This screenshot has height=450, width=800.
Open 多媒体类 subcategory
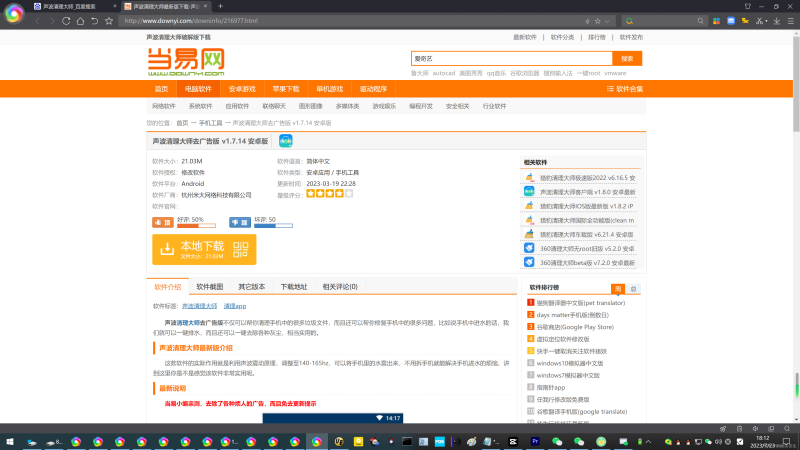point(347,106)
